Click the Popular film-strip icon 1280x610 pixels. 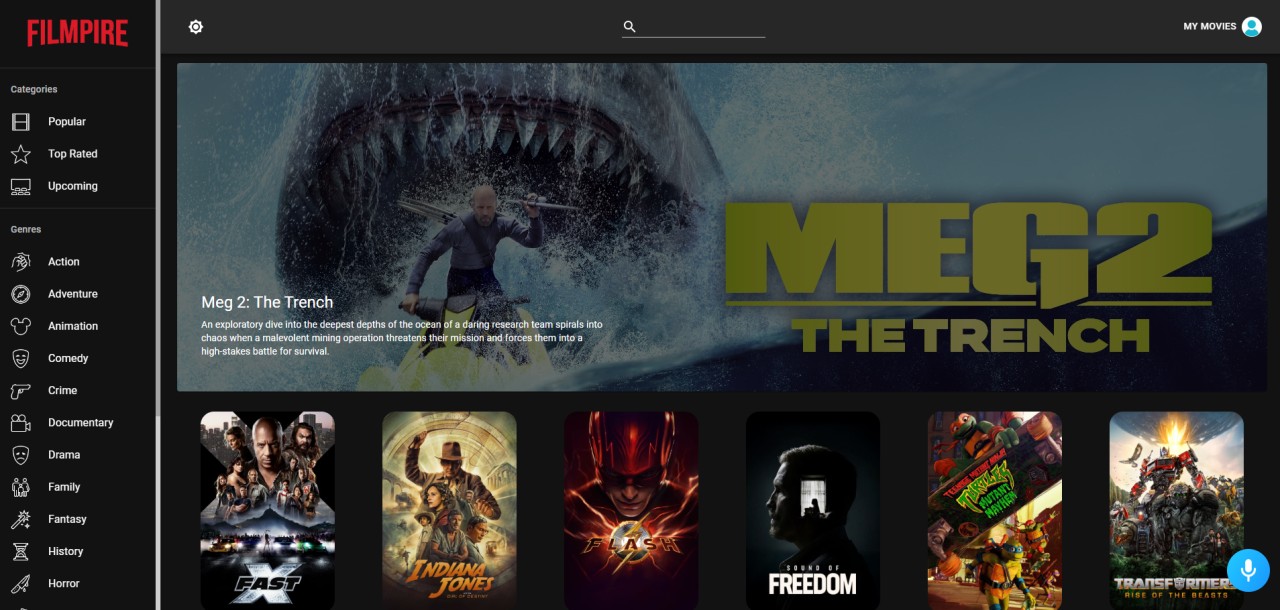pyautogui.click(x=20, y=122)
